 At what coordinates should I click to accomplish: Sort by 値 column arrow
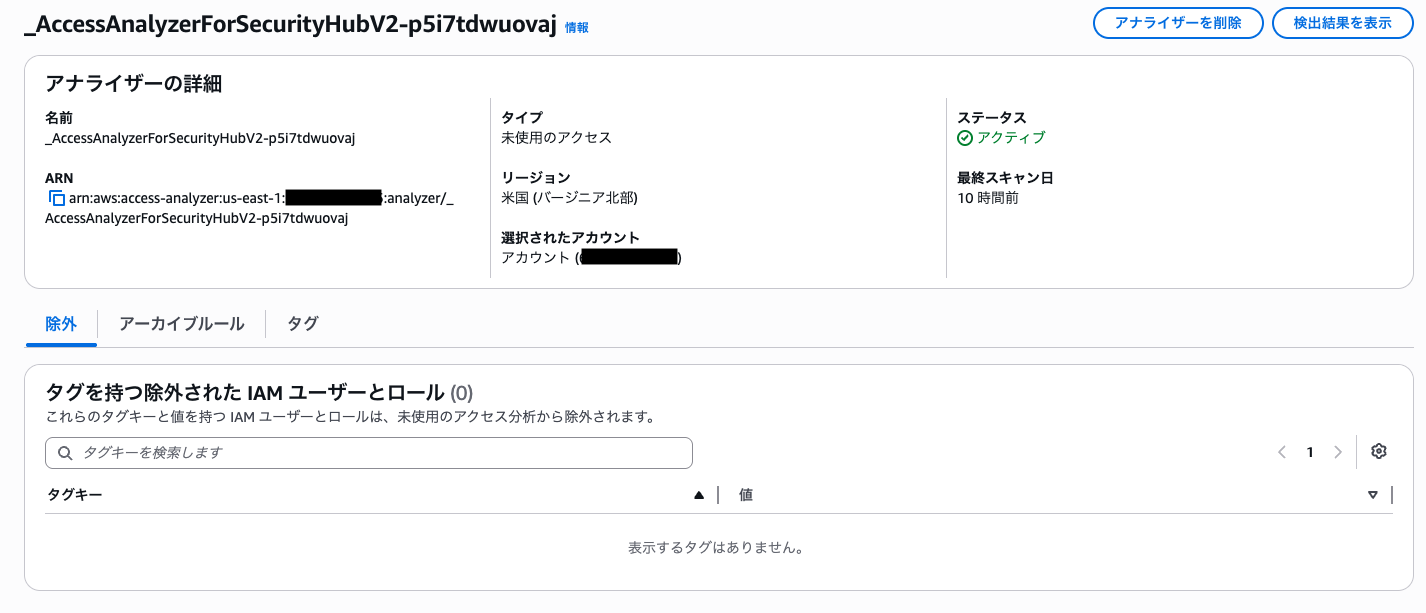(x=1373, y=495)
